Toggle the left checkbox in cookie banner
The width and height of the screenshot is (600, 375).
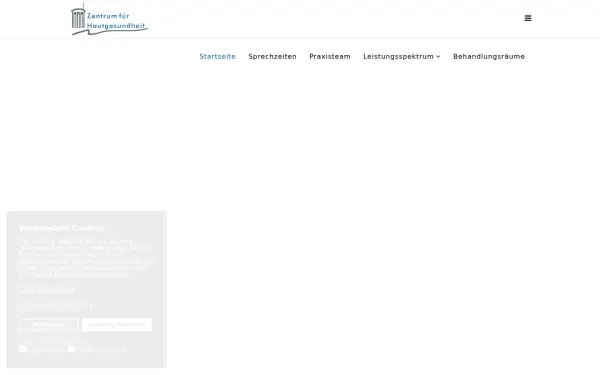[x=23, y=348]
